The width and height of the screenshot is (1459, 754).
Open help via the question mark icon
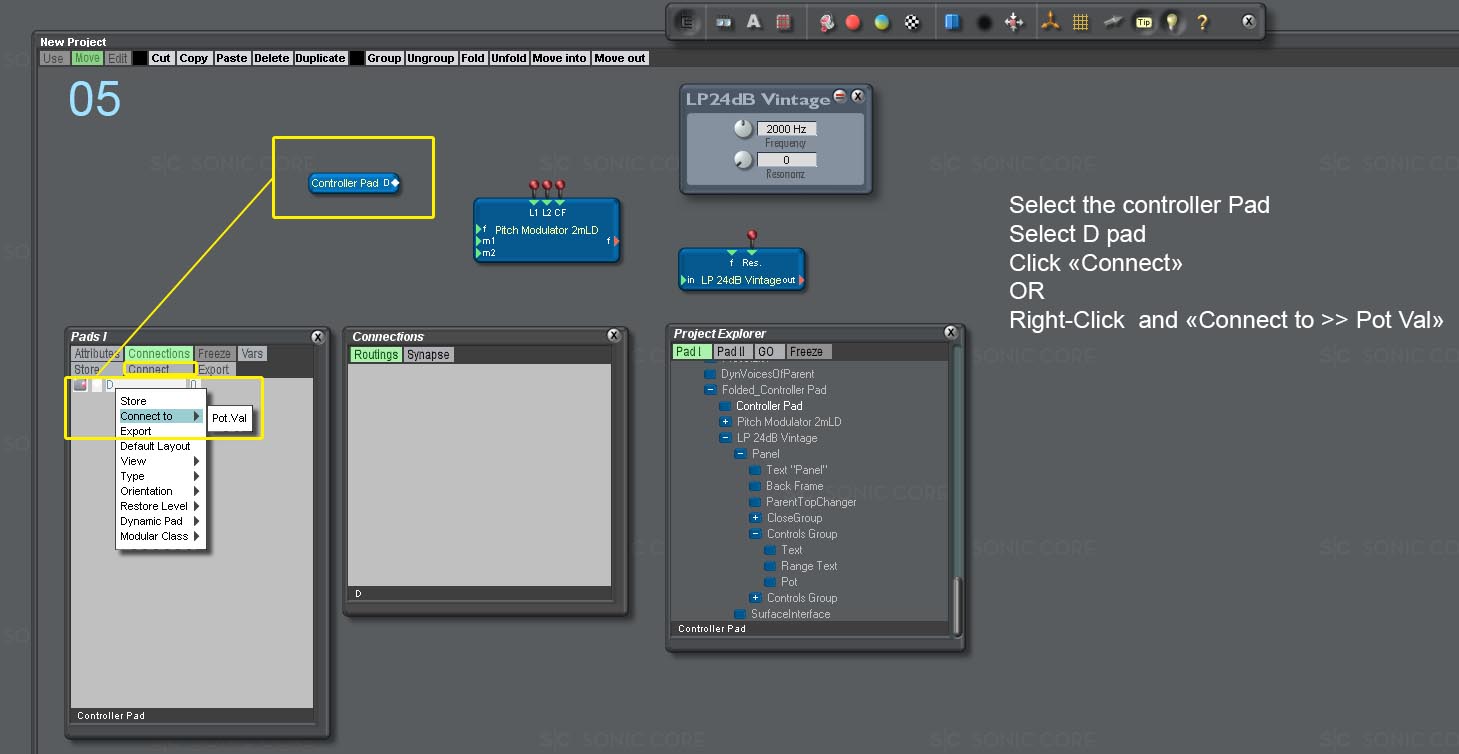pyautogui.click(x=1201, y=21)
